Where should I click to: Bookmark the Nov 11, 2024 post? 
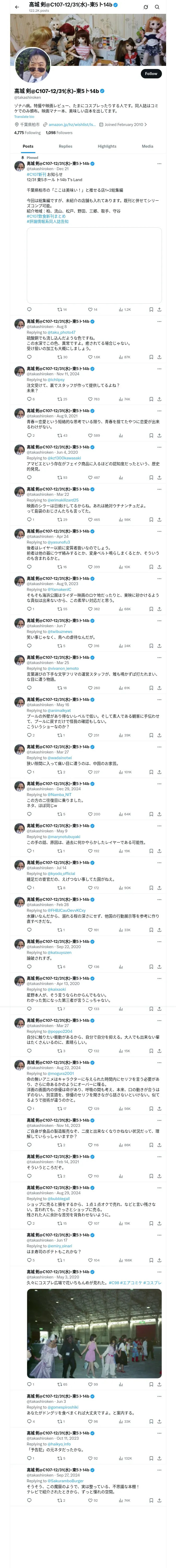tap(150, 399)
